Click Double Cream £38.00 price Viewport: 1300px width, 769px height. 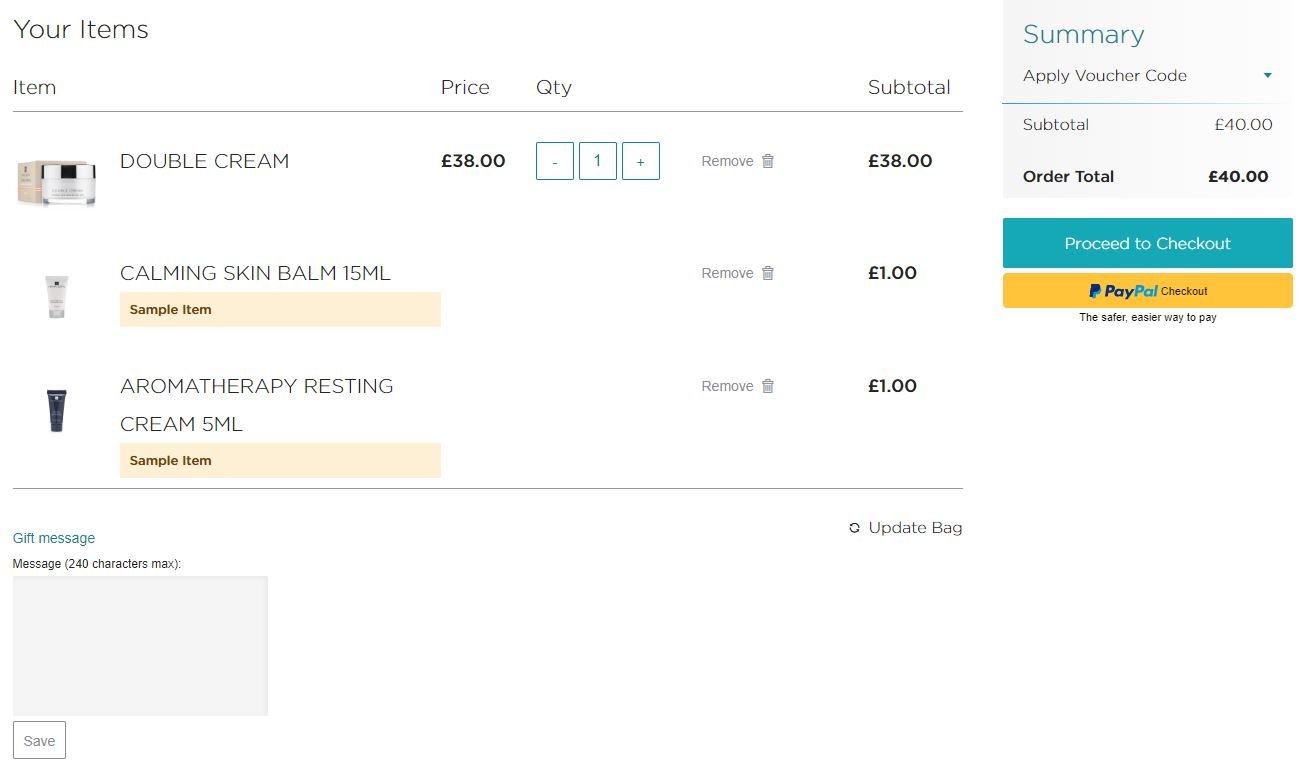pyautogui.click(x=473, y=161)
